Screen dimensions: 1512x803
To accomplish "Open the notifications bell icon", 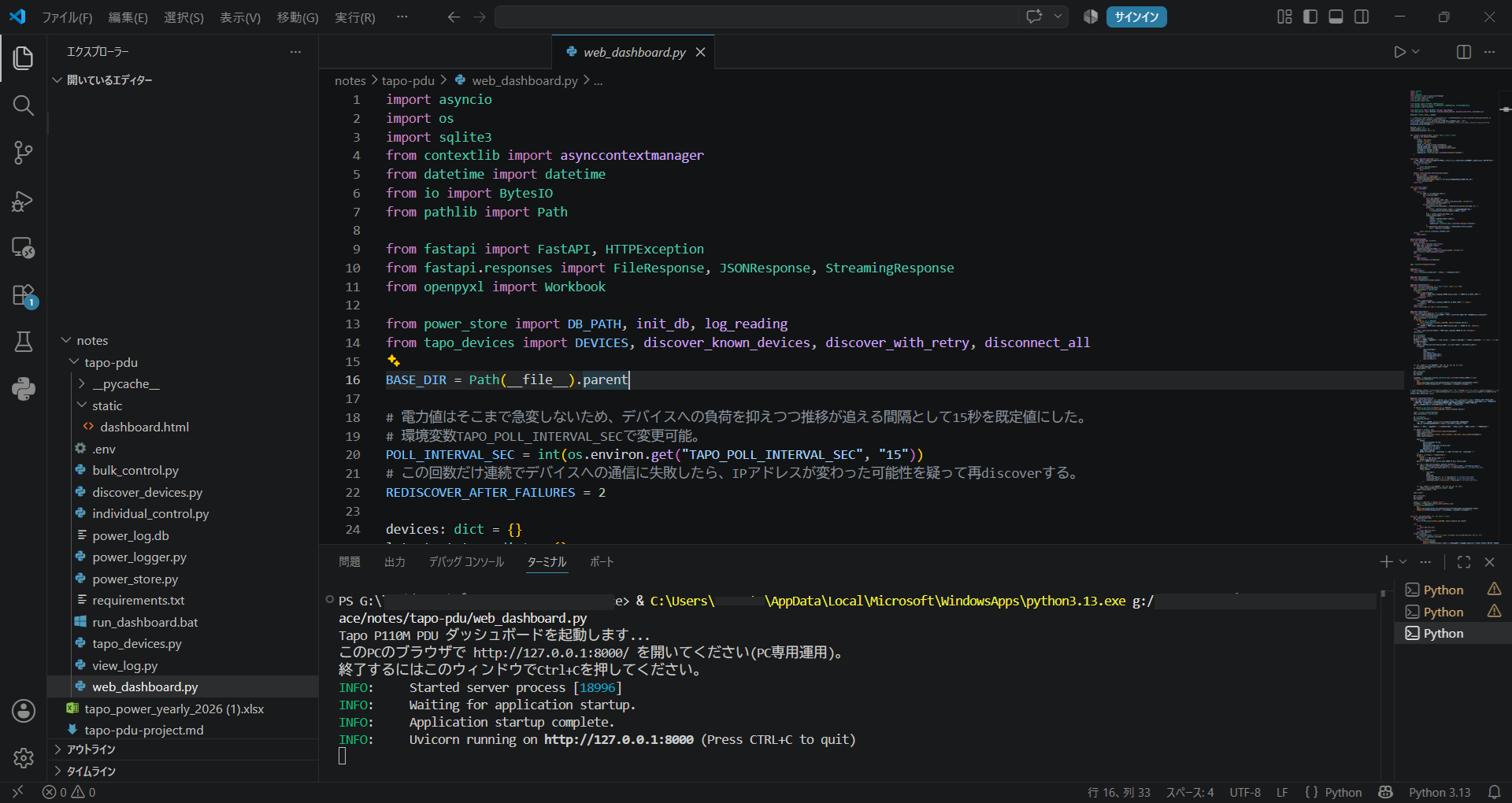I will point(1494,792).
